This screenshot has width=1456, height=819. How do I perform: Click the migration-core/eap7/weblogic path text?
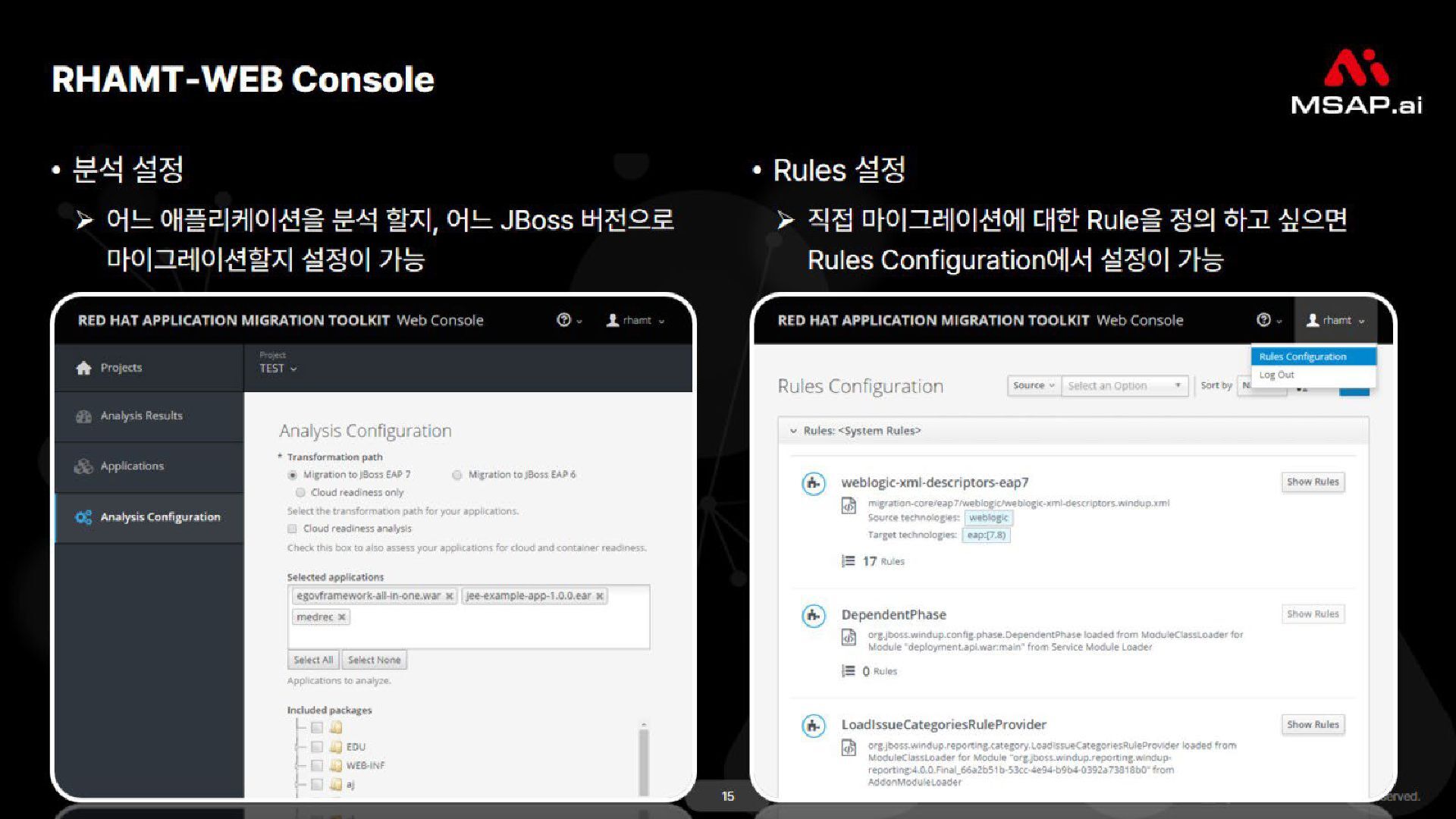click(1018, 503)
